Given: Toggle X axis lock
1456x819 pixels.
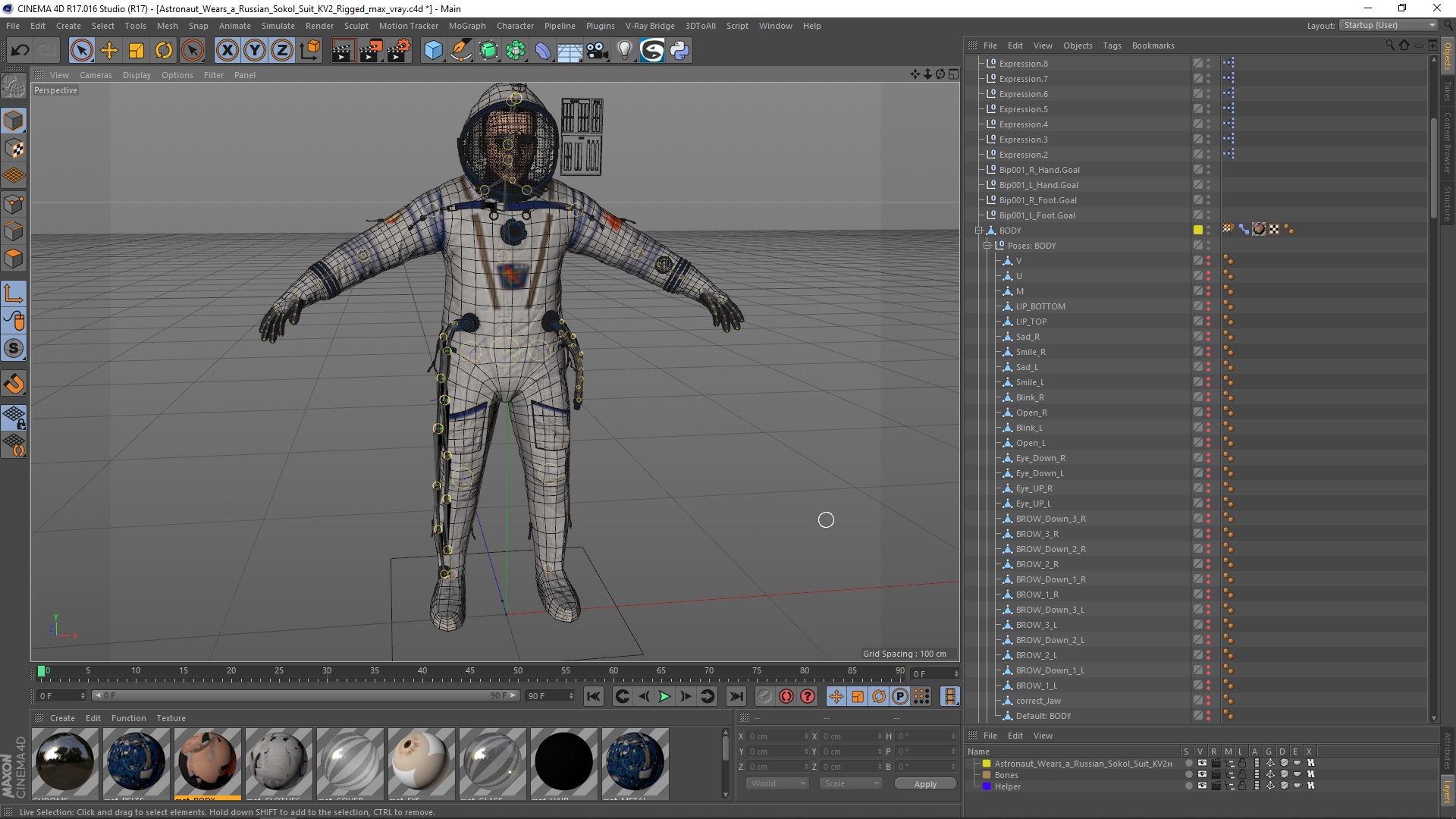Looking at the screenshot, I should click(x=227, y=51).
